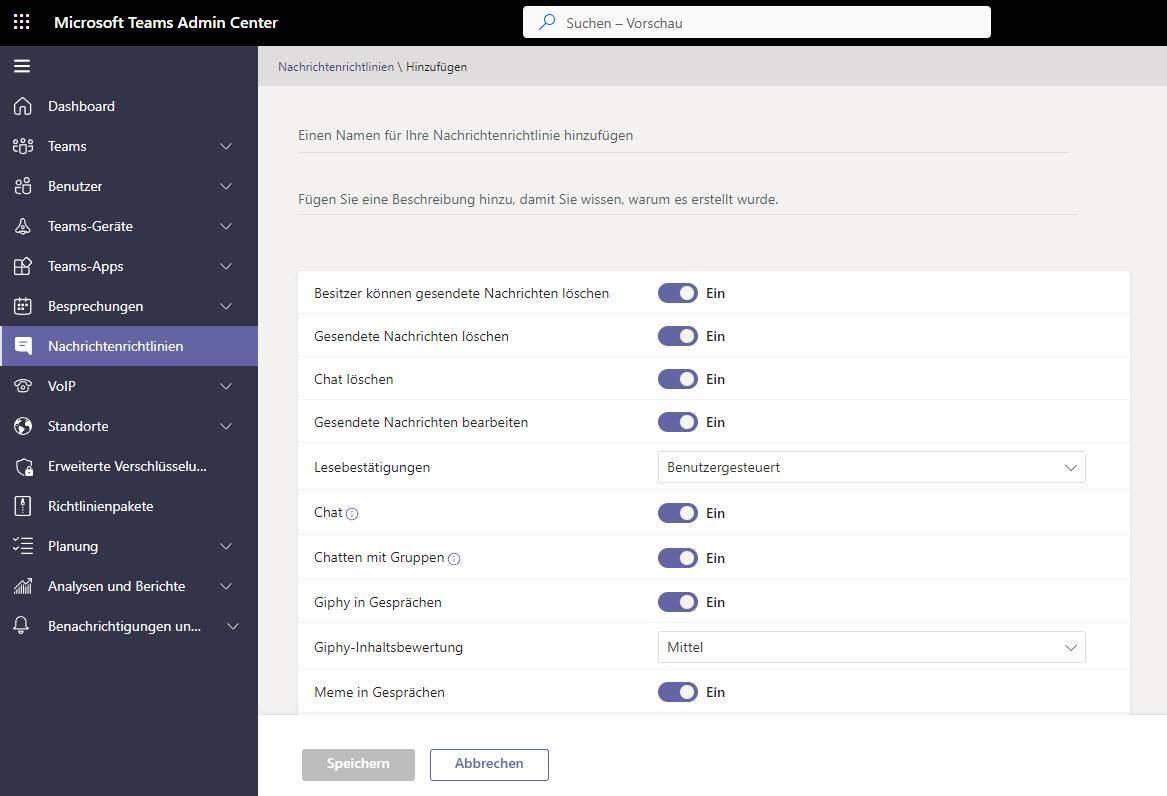Open the app launcher waffle icon

21,22
